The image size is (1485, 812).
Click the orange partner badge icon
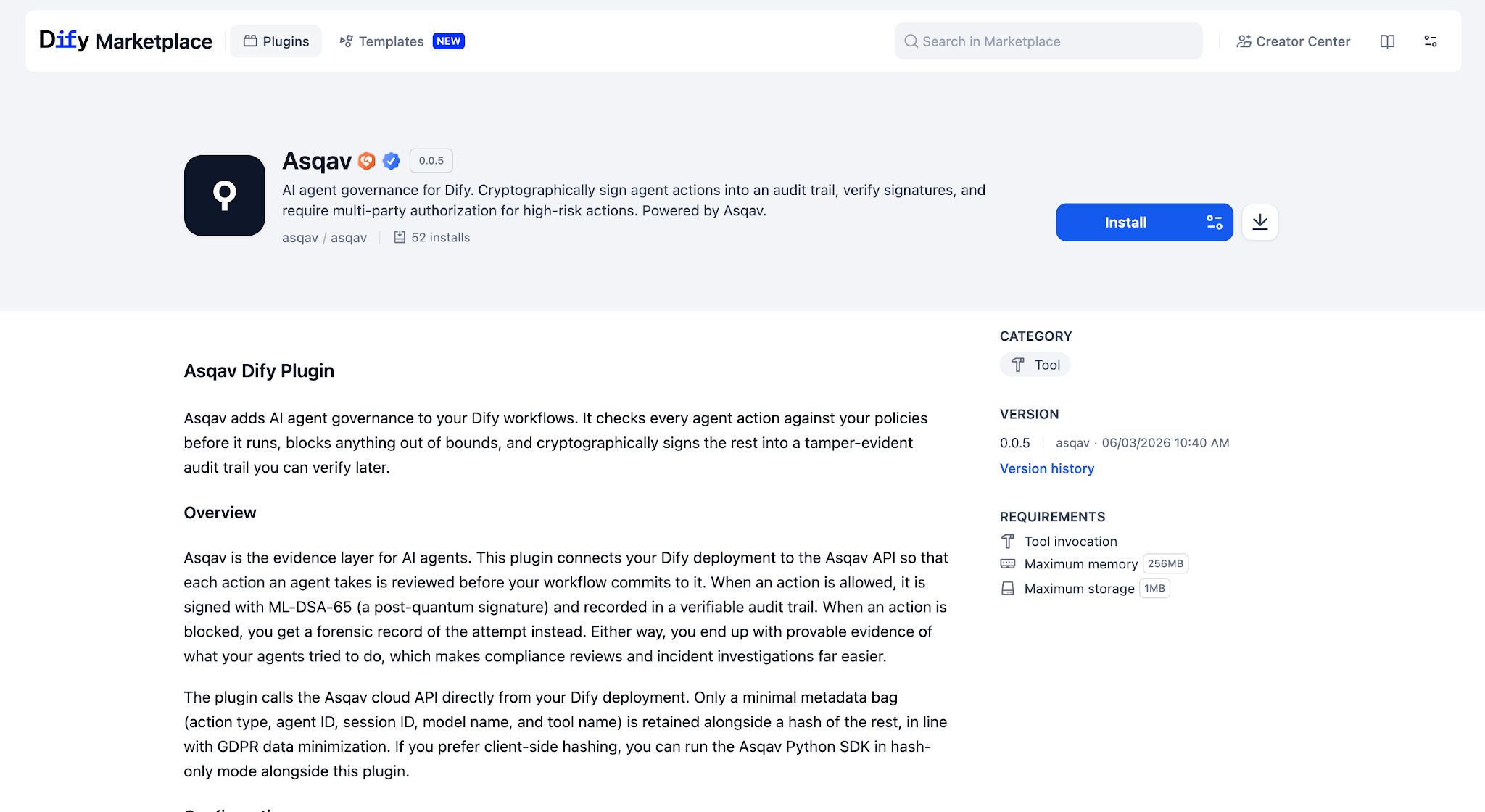[367, 161]
